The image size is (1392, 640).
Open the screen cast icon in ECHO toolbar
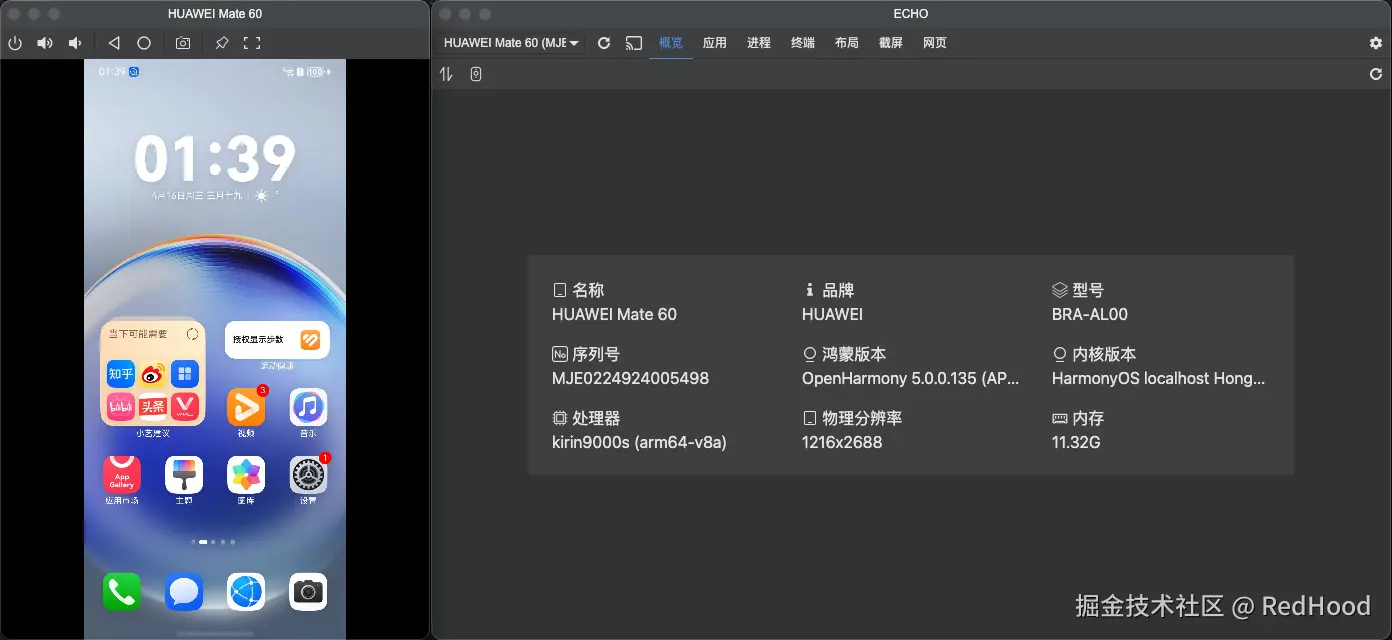[634, 43]
